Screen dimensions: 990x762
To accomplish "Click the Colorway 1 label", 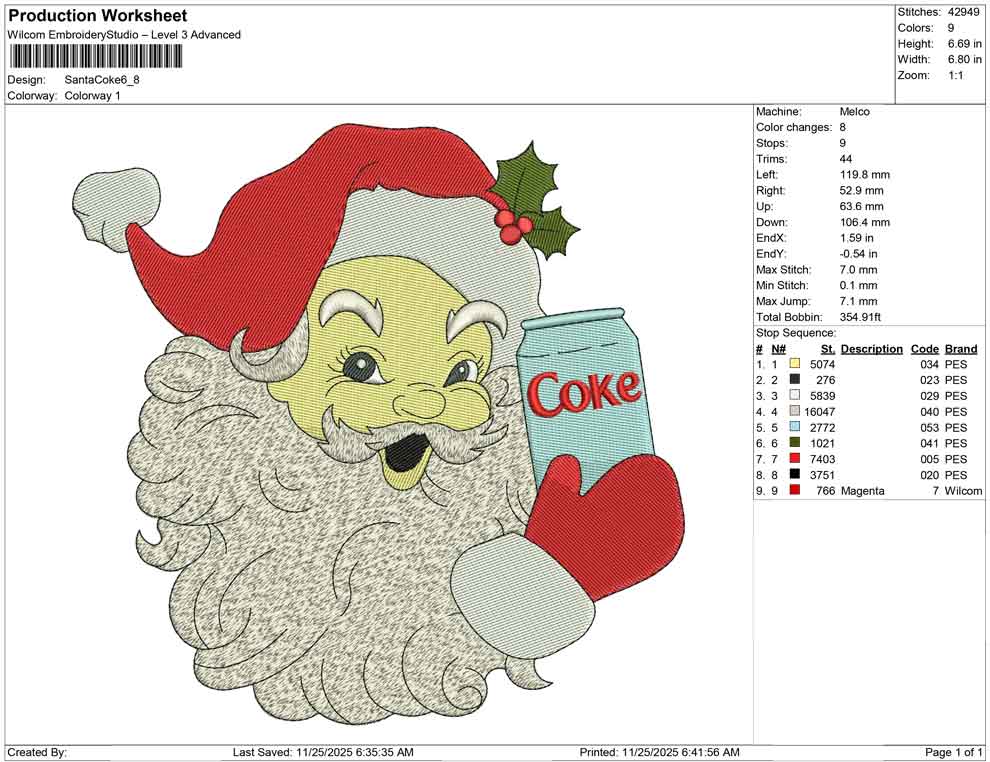I will coord(92,95).
